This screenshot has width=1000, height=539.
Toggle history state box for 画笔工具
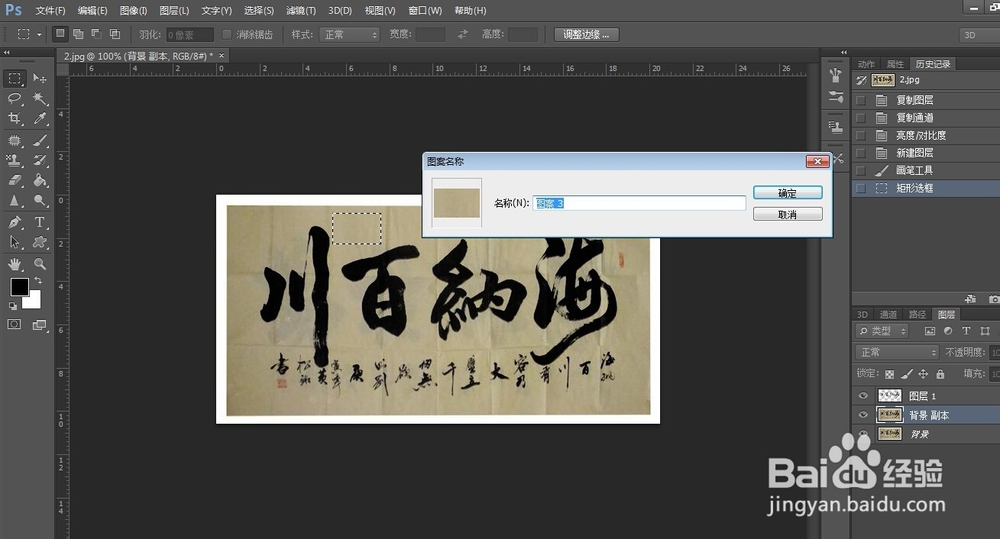point(861,170)
